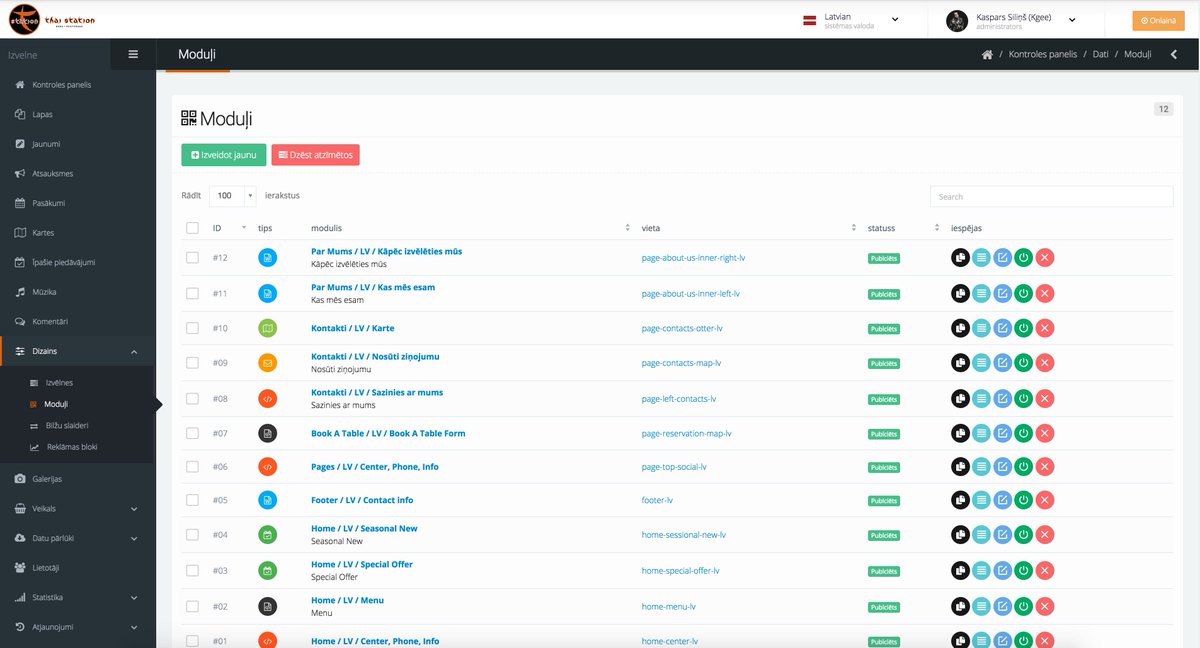Click the Publicēts status badge in row #12

coord(883,258)
